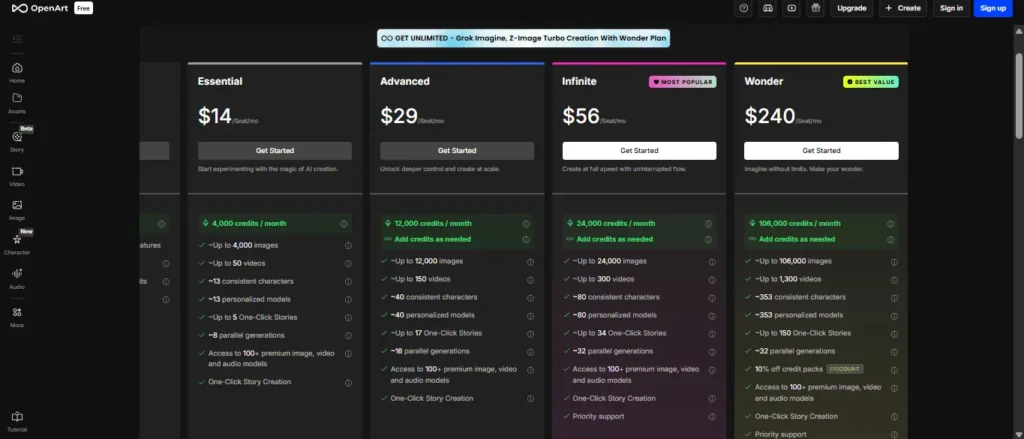Click the $240 Wonder price text
The image size is (1024, 439).
click(769, 116)
